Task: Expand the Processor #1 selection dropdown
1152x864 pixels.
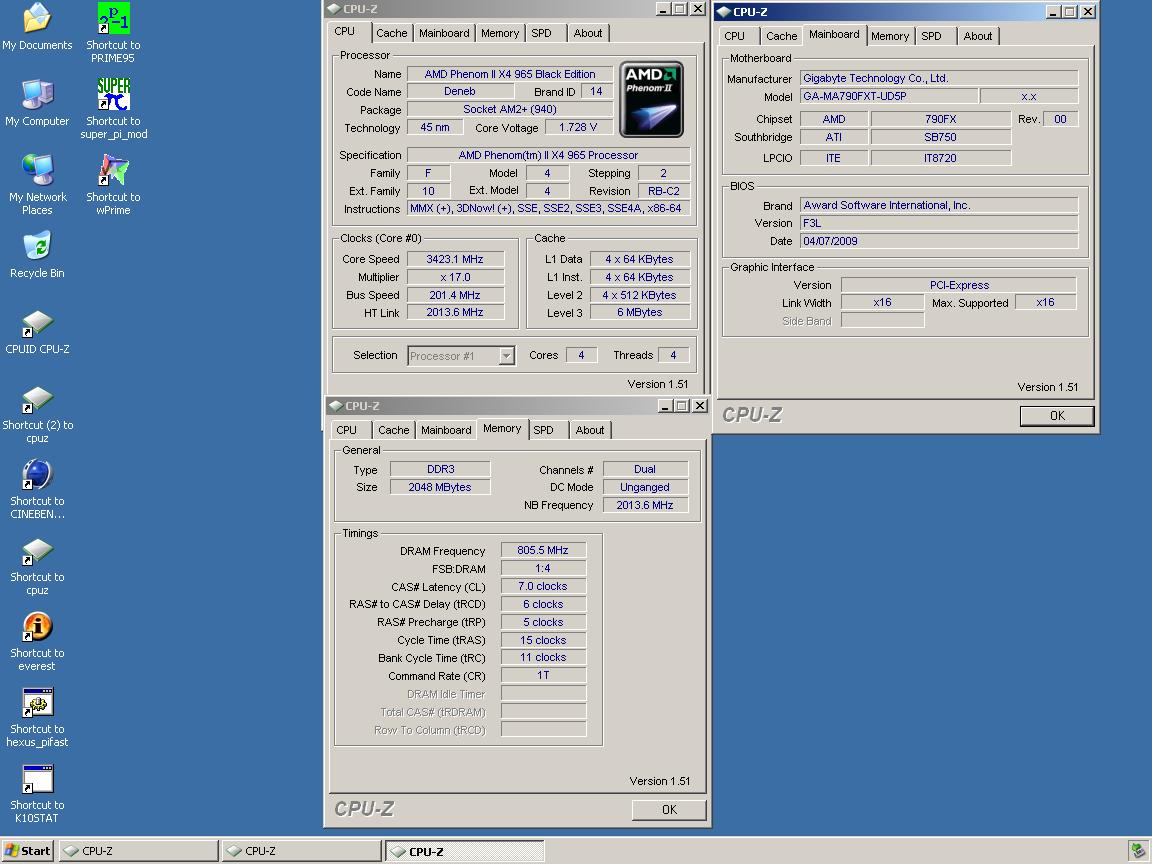Action: pos(506,356)
